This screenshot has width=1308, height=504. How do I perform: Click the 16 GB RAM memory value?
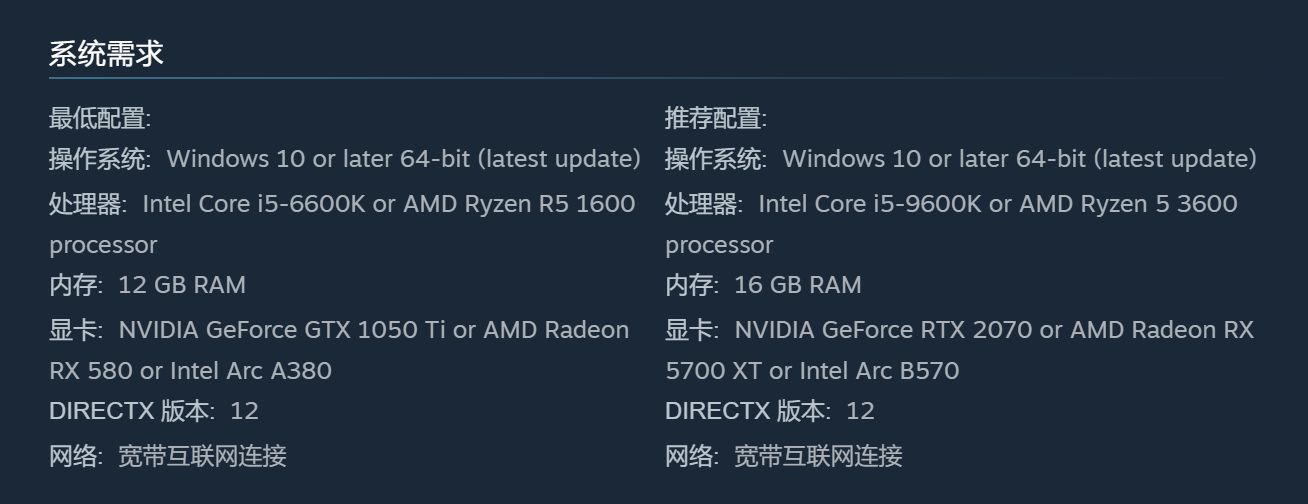tap(798, 285)
